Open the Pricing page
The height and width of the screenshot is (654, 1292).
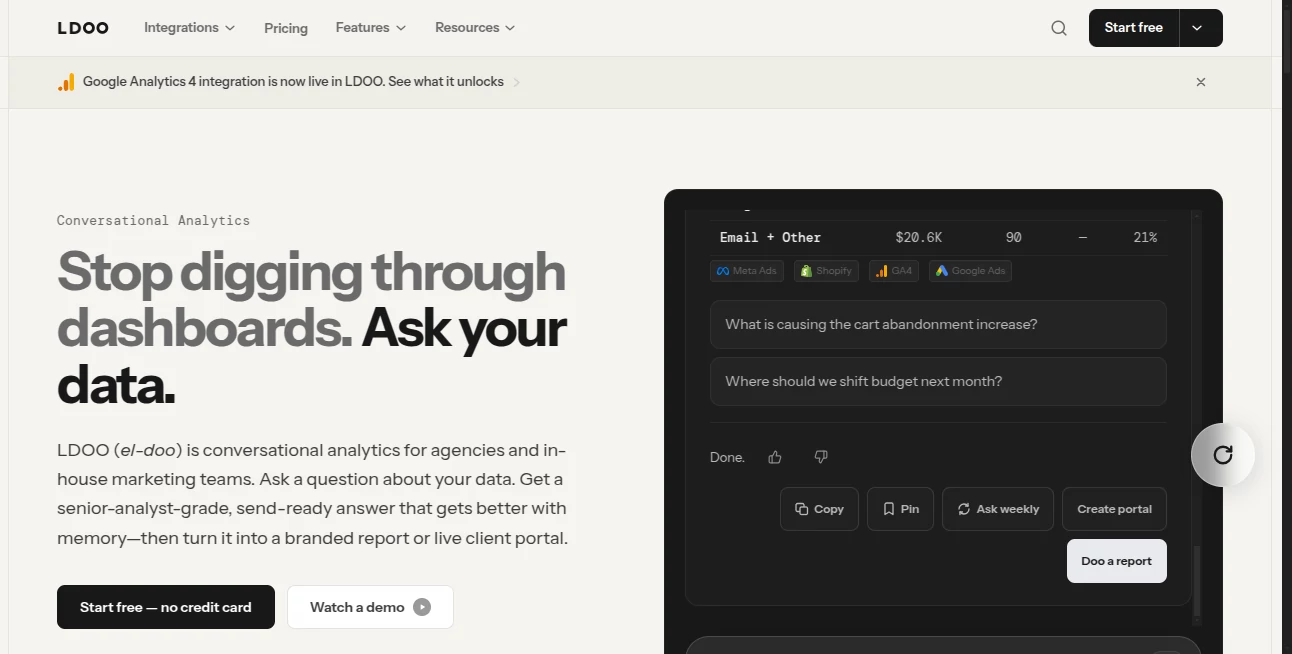tap(286, 28)
